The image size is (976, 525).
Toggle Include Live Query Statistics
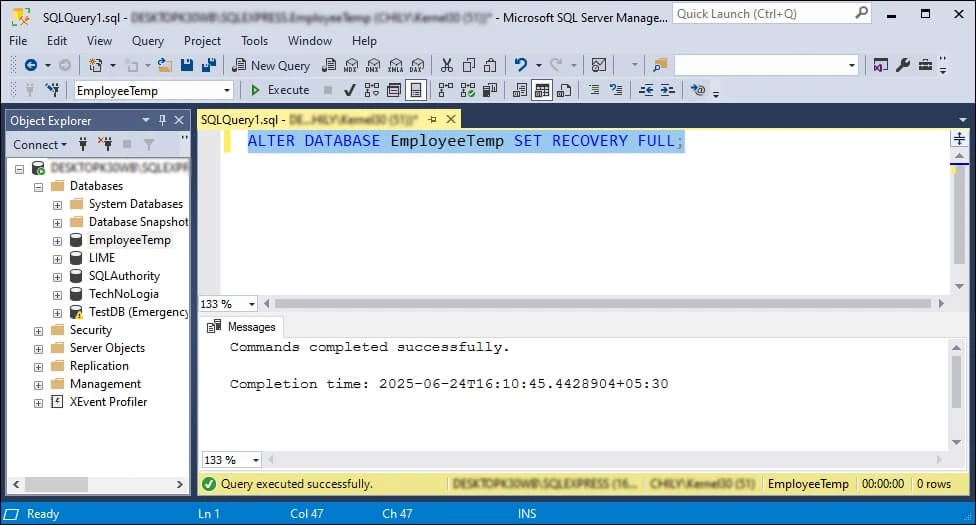[468, 90]
